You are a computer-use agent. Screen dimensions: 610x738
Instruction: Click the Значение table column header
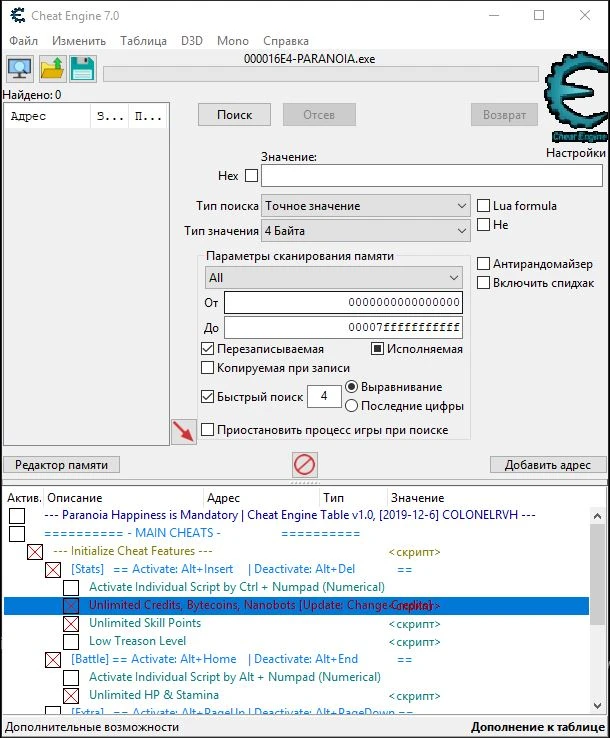pyautogui.click(x=490, y=497)
